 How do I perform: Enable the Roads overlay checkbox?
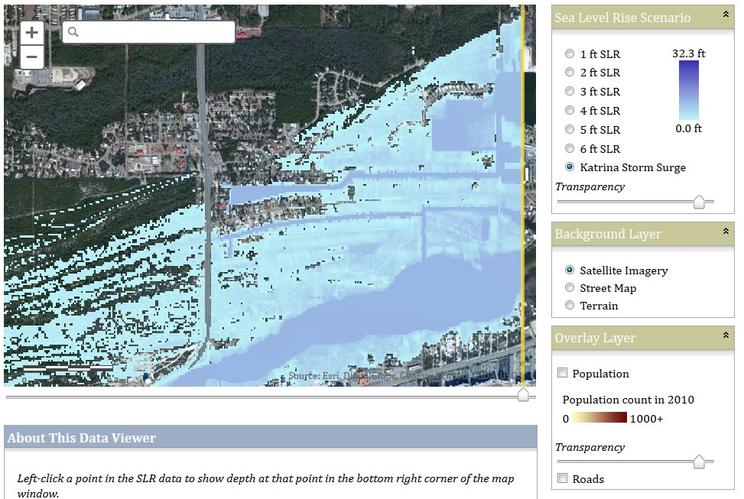coord(562,479)
